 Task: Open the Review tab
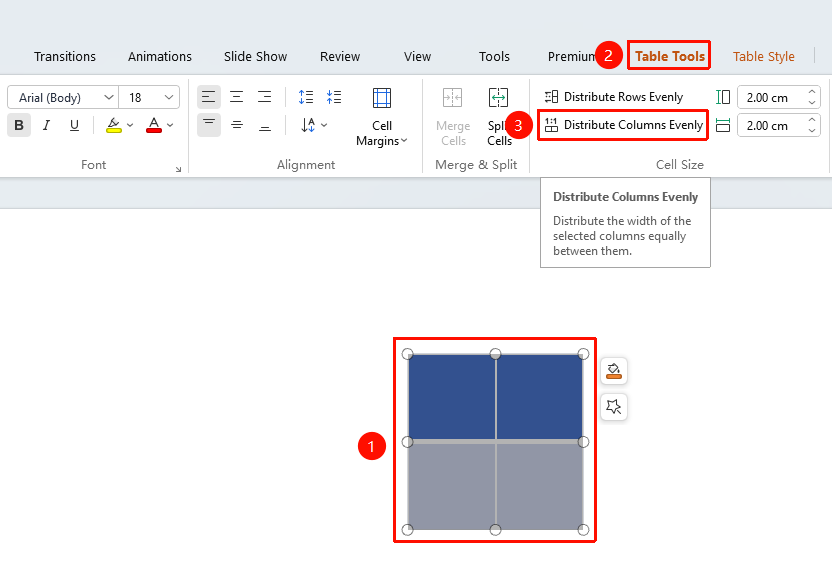point(340,56)
